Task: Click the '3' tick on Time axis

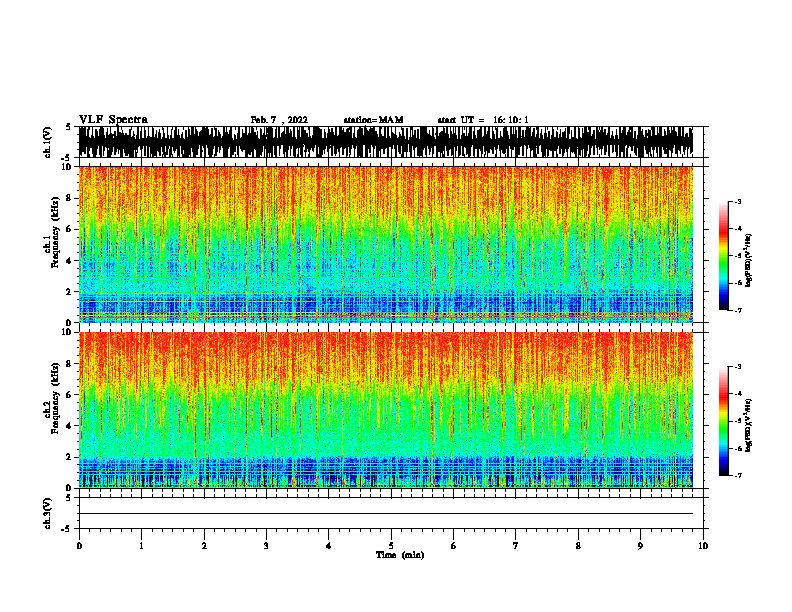Action: (266, 546)
